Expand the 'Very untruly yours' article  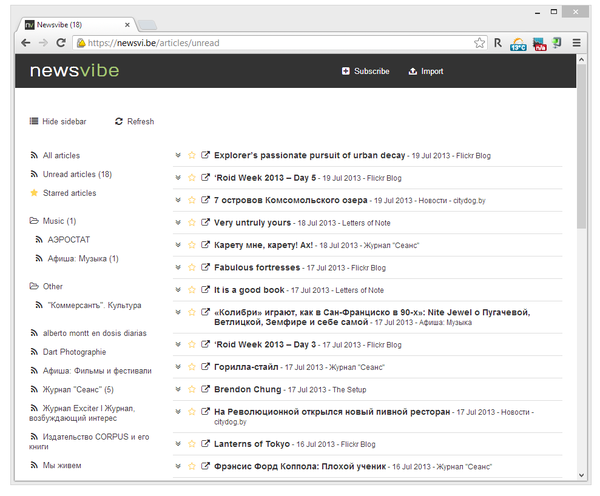tap(178, 222)
